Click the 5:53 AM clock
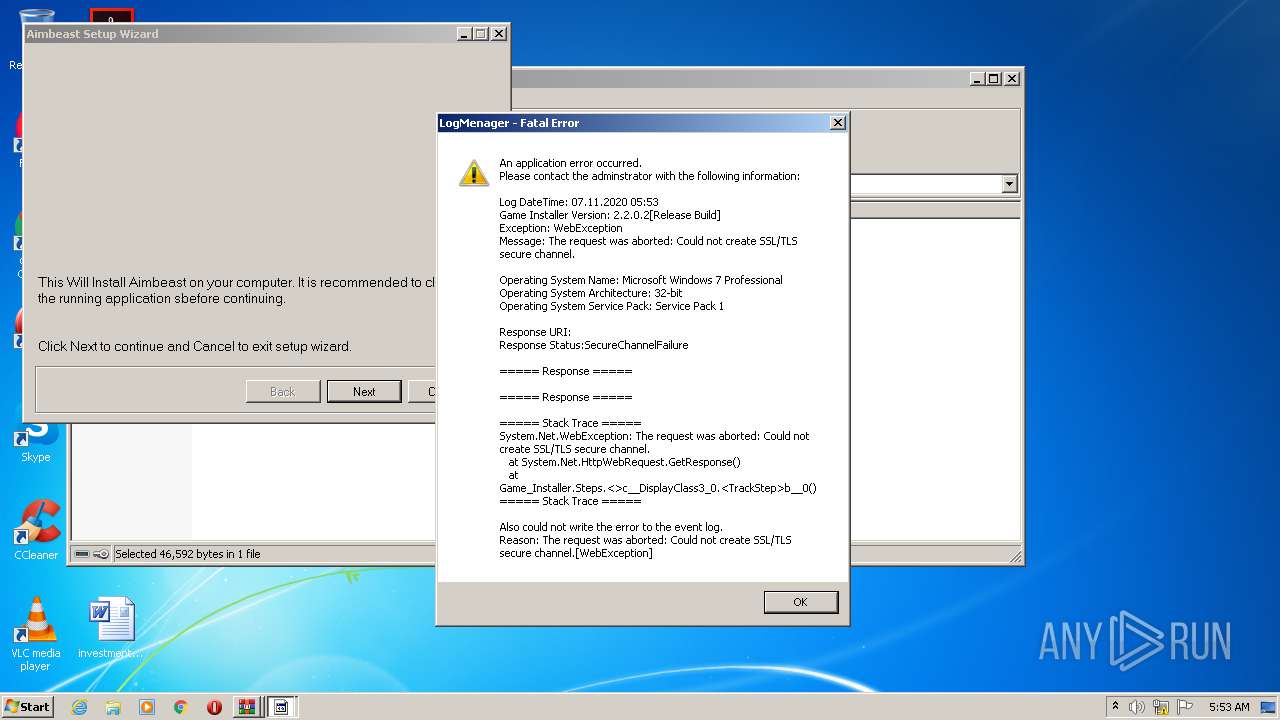This screenshot has width=1280, height=720. tap(1229, 707)
